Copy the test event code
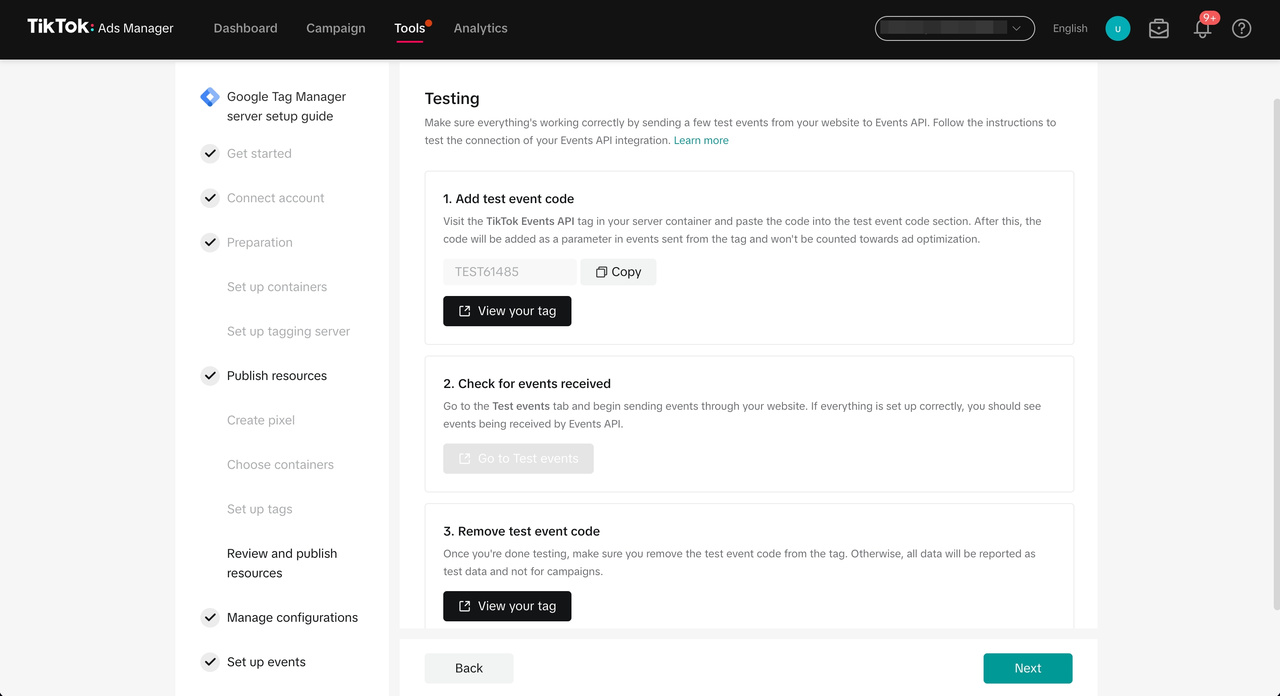1280x696 pixels. click(x=618, y=271)
